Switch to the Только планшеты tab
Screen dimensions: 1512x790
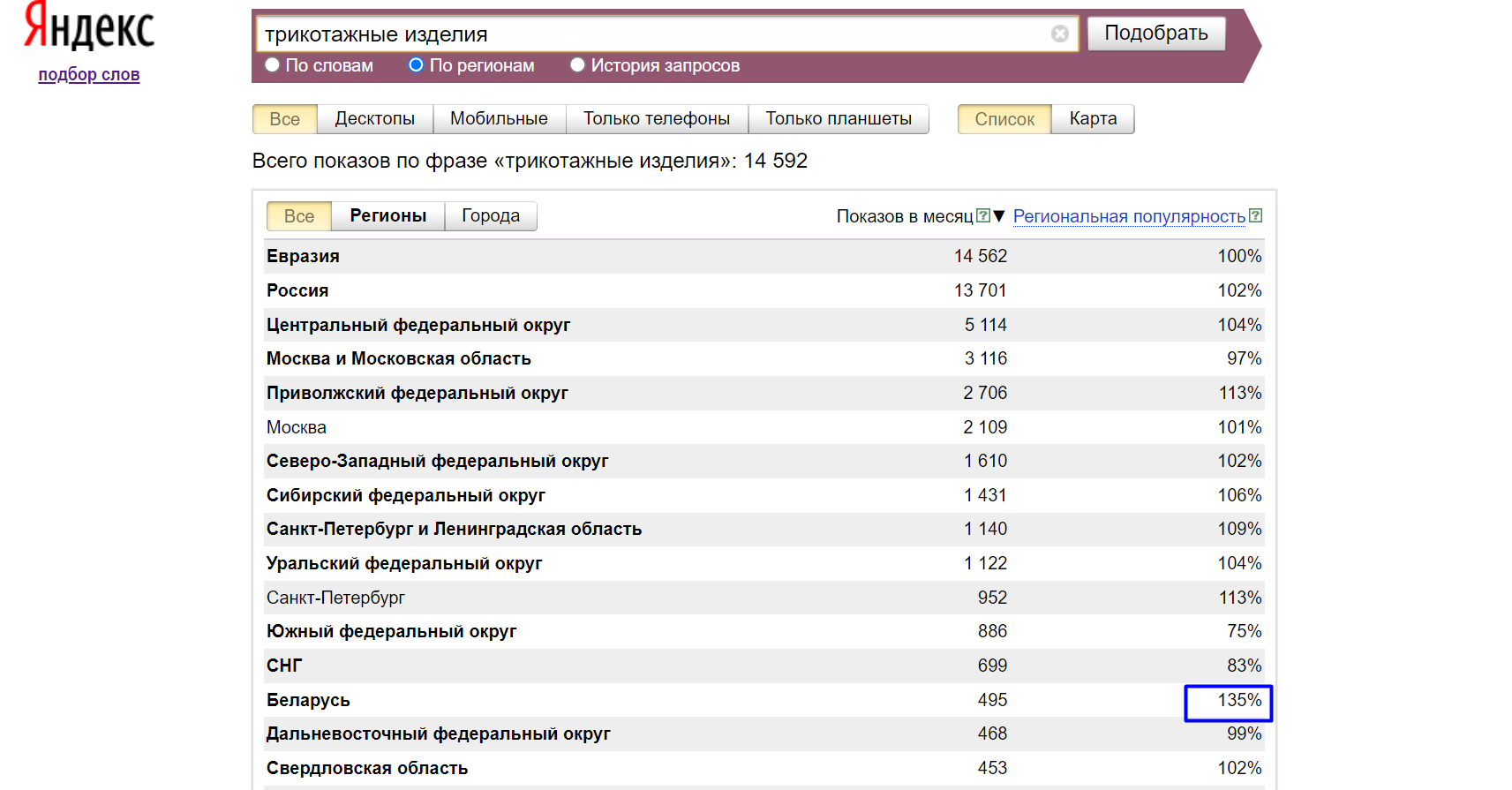(839, 119)
